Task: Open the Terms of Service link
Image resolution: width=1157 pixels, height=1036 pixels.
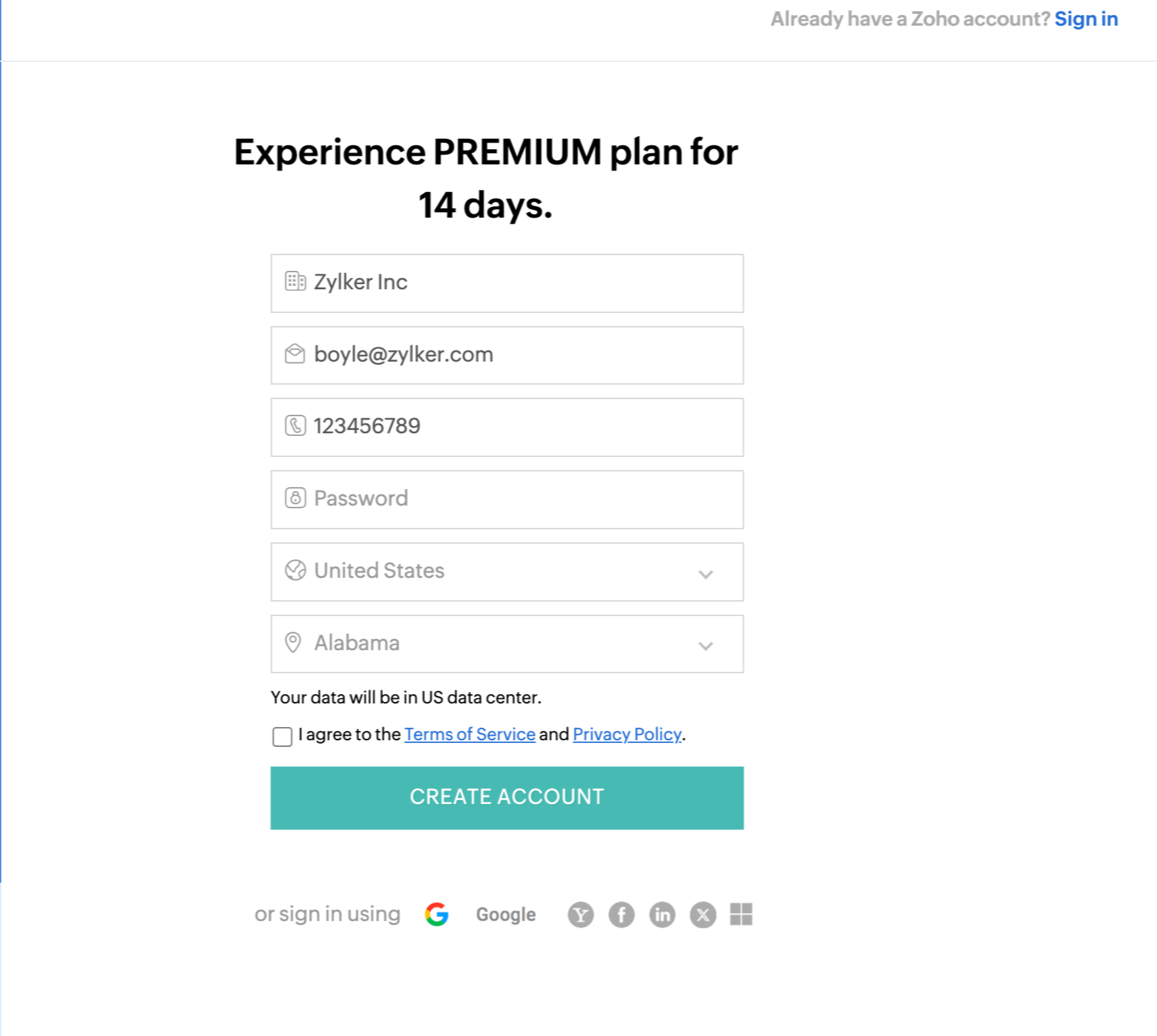Action: click(469, 734)
